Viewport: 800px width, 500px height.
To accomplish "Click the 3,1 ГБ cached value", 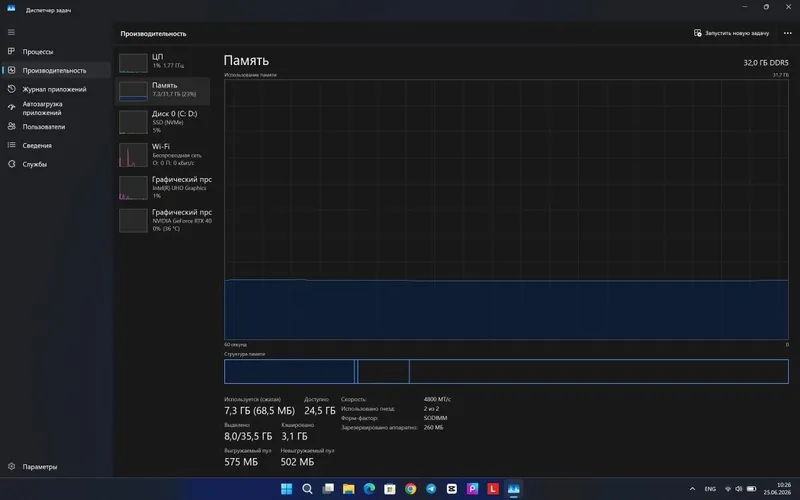I will pos(294,436).
